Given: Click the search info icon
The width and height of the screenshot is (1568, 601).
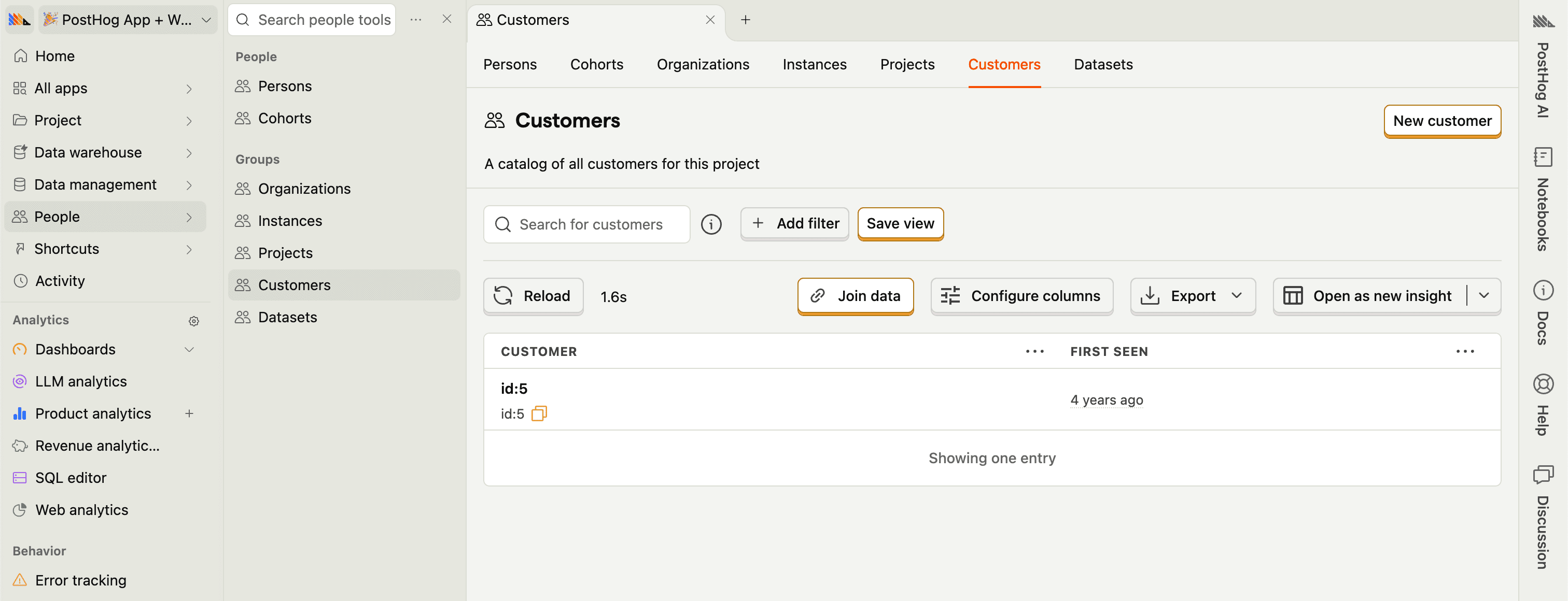Looking at the screenshot, I should click(x=710, y=224).
